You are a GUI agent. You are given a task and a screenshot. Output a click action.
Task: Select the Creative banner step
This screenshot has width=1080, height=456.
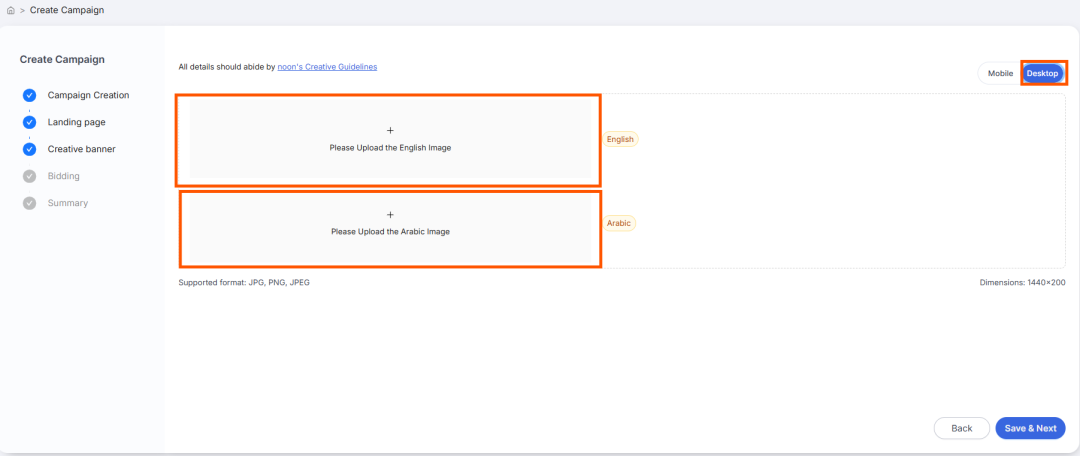click(x=81, y=149)
